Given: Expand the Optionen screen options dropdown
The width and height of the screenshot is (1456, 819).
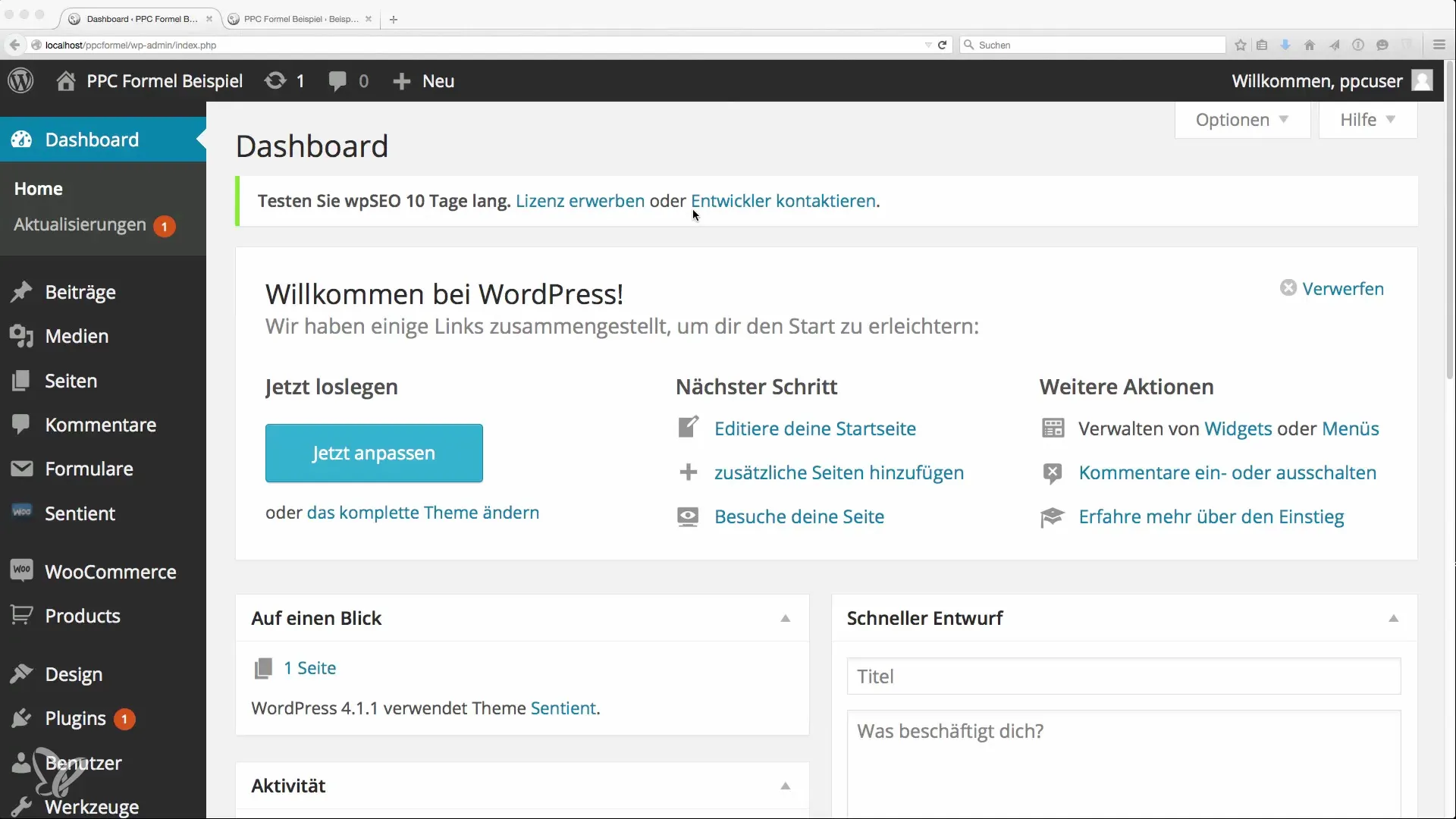Looking at the screenshot, I should pos(1242,120).
